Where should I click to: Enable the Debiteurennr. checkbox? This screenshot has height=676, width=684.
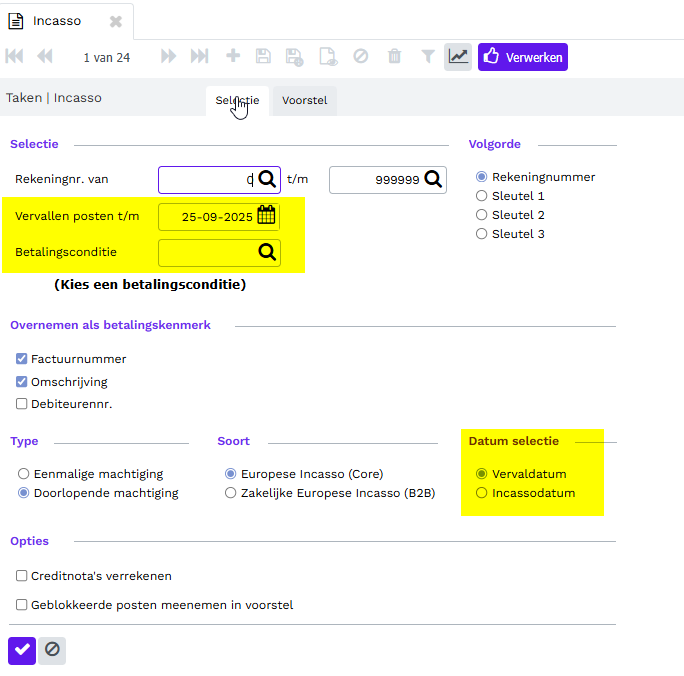(x=22, y=404)
